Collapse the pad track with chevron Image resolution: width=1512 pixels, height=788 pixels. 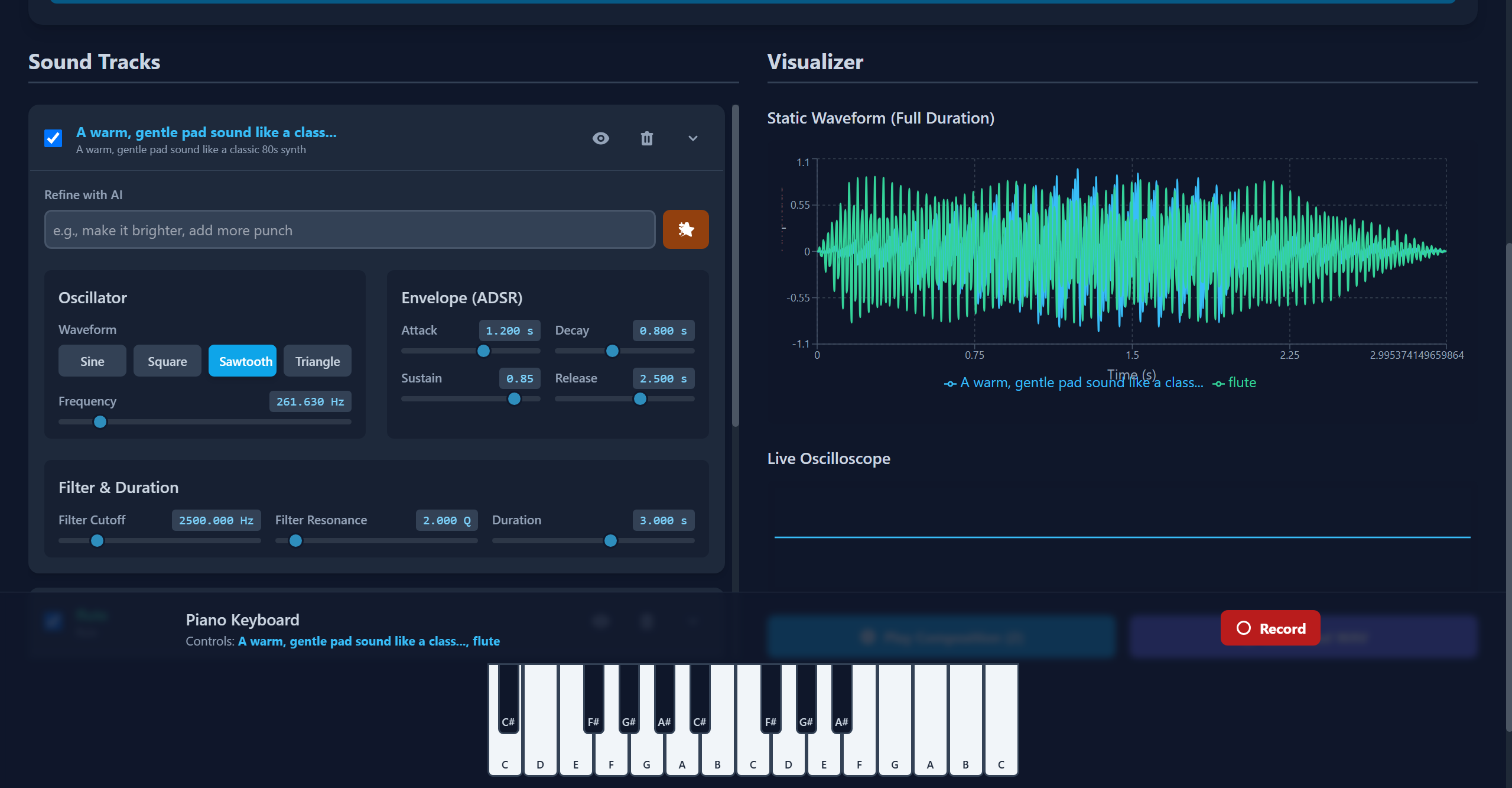pos(693,138)
